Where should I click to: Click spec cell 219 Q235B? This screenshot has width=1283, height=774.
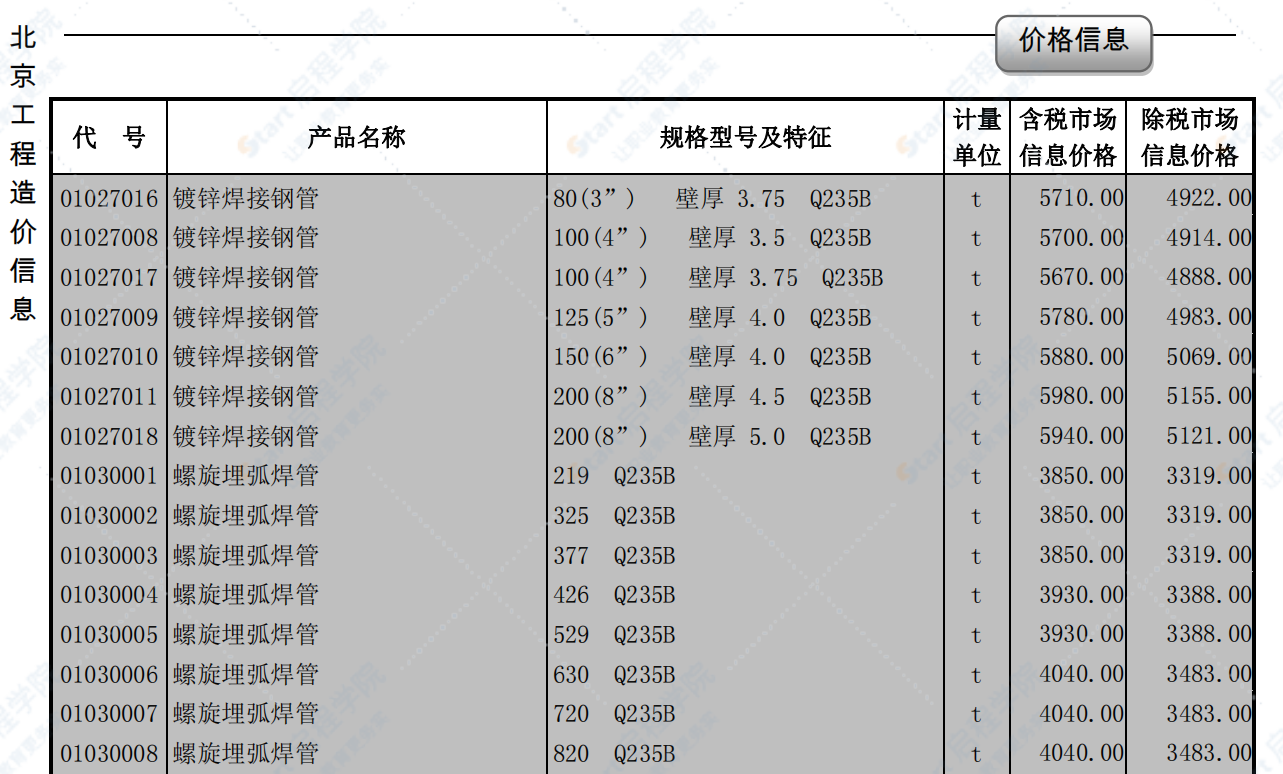click(614, 476)
